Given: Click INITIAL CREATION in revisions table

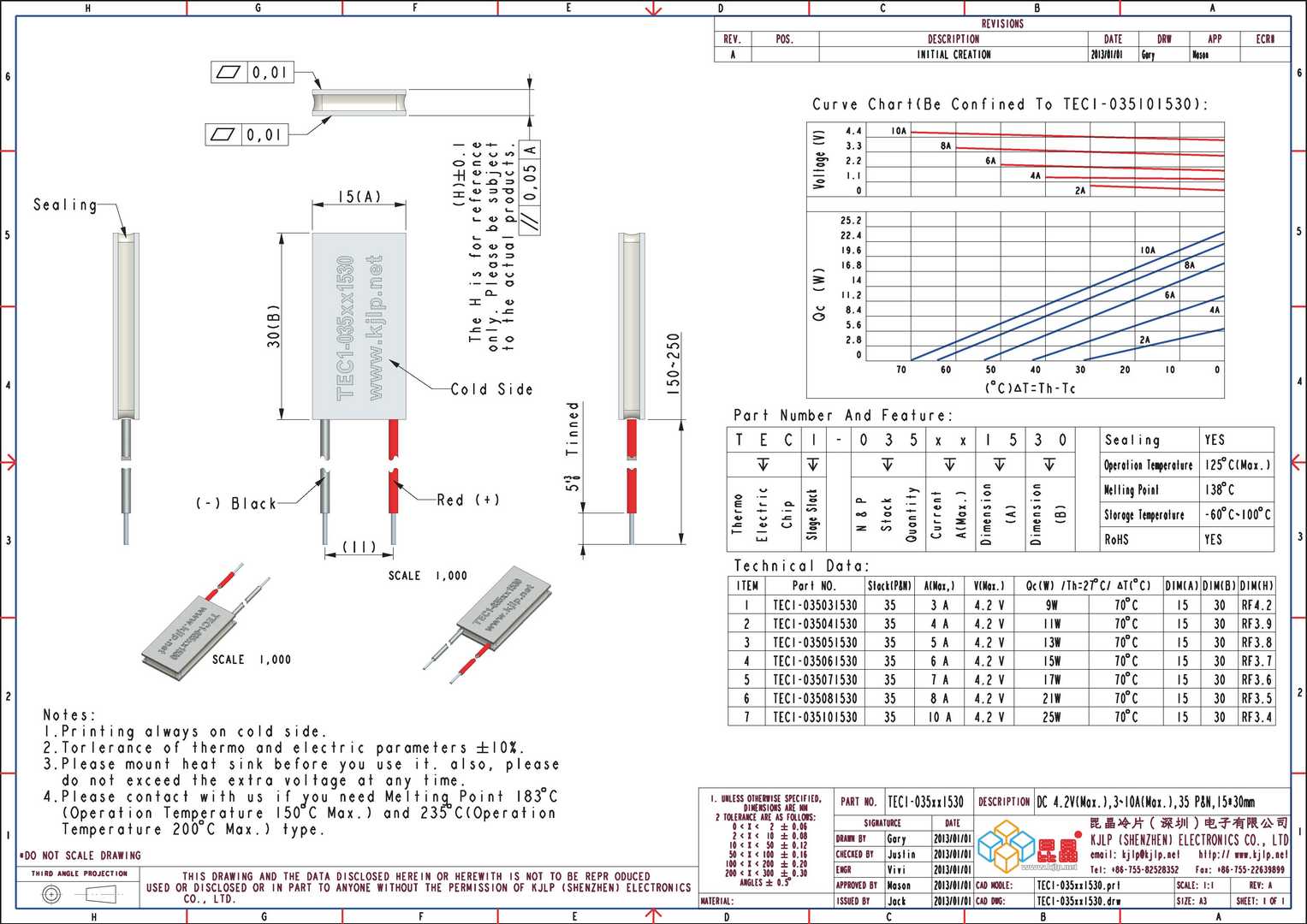Looking at the screenshot, I should click(954, 55).
